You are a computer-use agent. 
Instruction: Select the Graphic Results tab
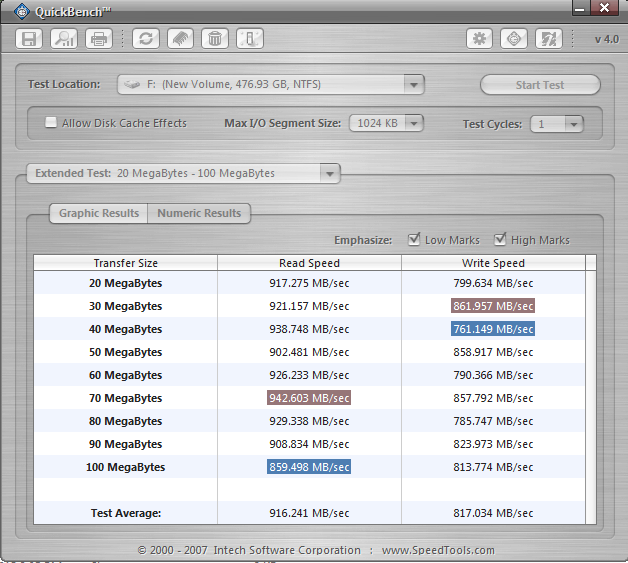98,213
